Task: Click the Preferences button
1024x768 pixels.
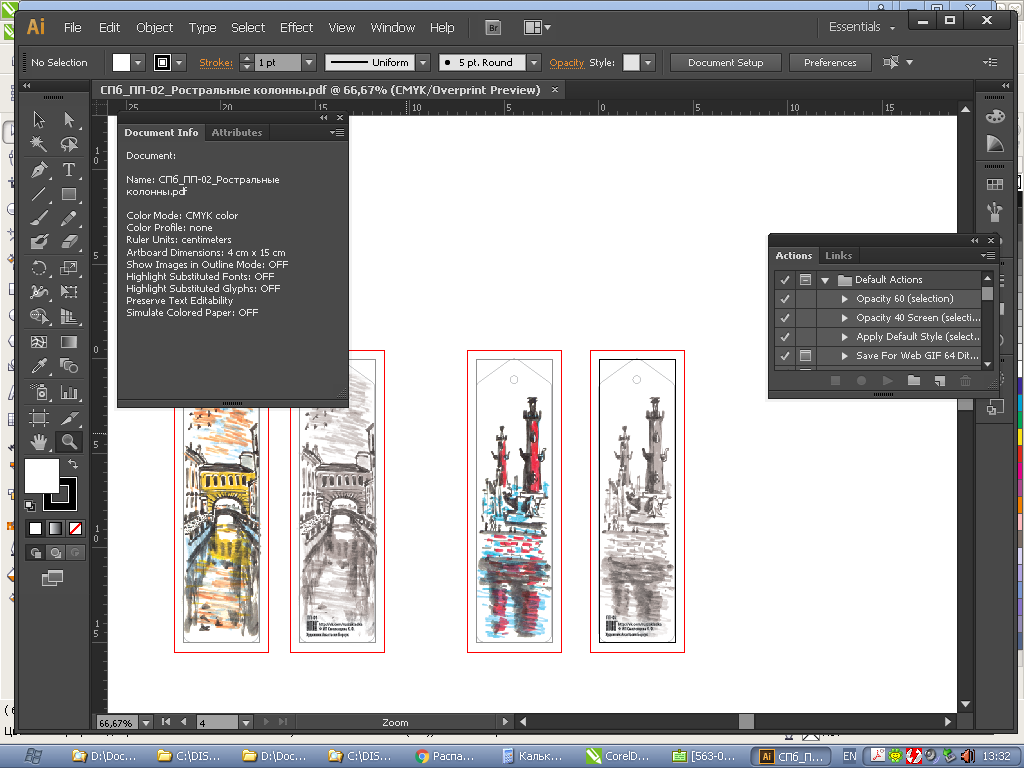Action: click(x=830, y=63)
